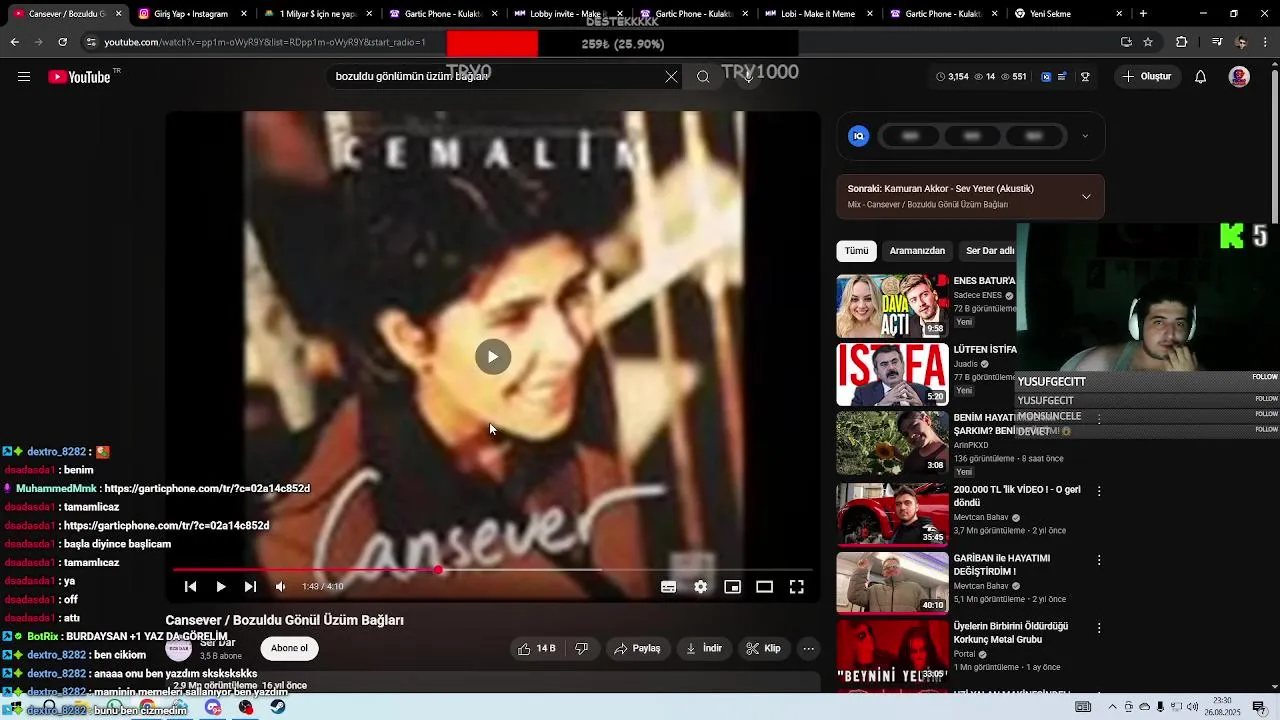Switch to Yeni Sekme tab

[x=1060, y=14]
